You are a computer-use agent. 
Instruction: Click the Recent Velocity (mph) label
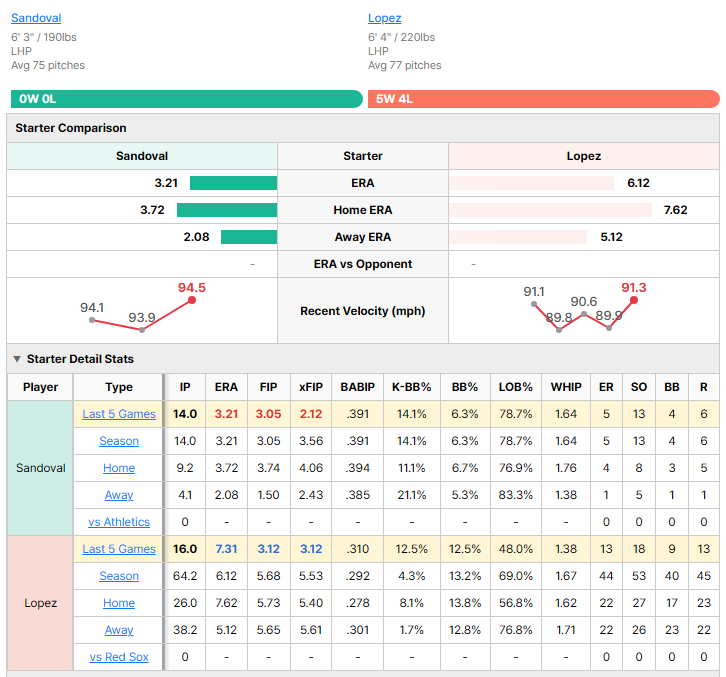(363, 311)
